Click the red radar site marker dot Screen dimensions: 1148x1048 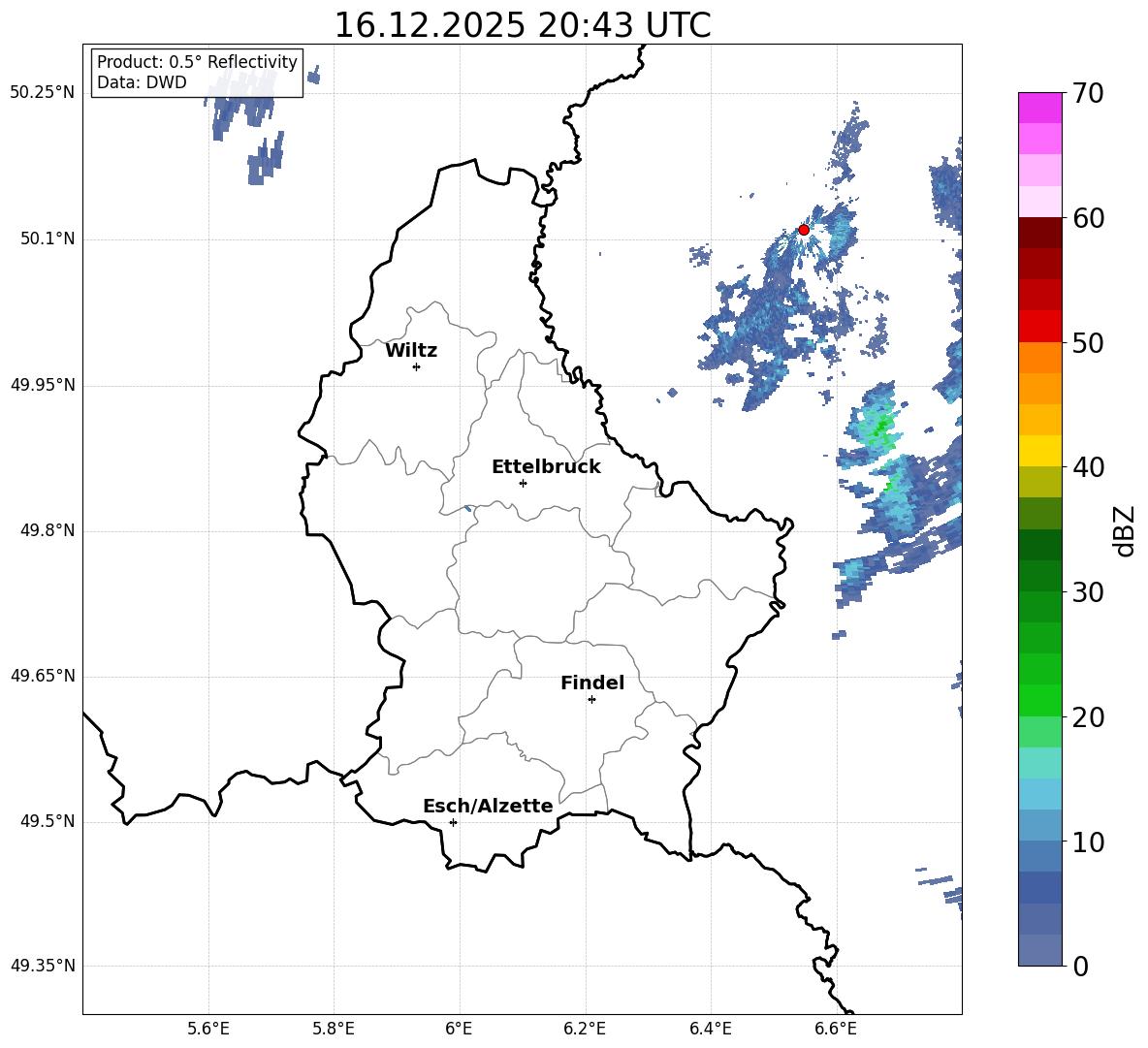pos(804,230)
